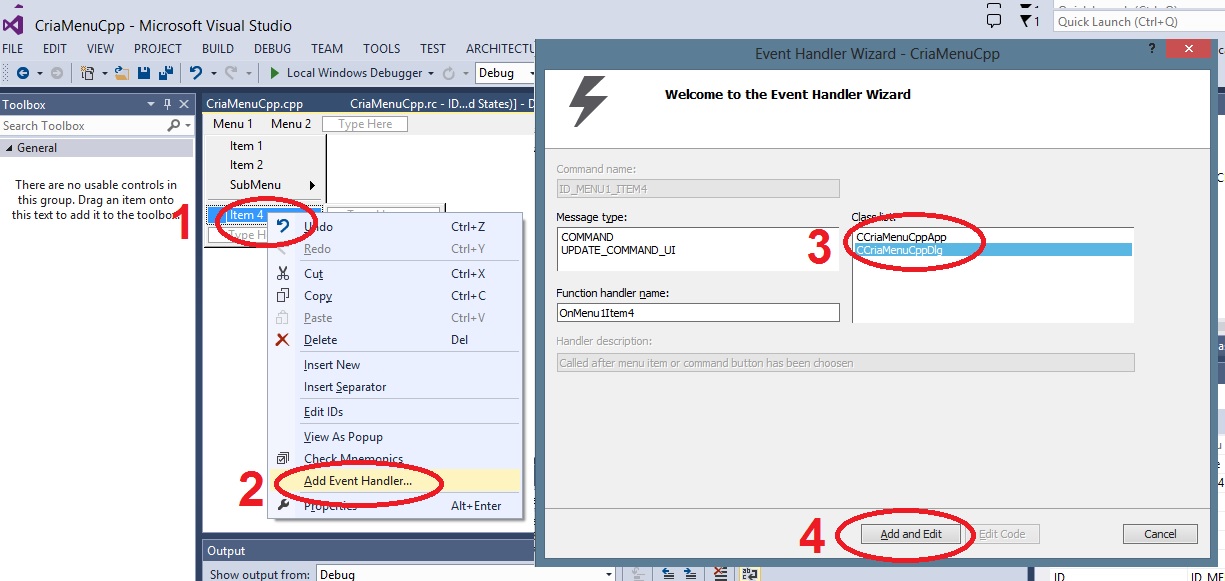The image size is (1225, 581).
Task: Click the notifications flag icon
Action: click(x=1027, y=21)
